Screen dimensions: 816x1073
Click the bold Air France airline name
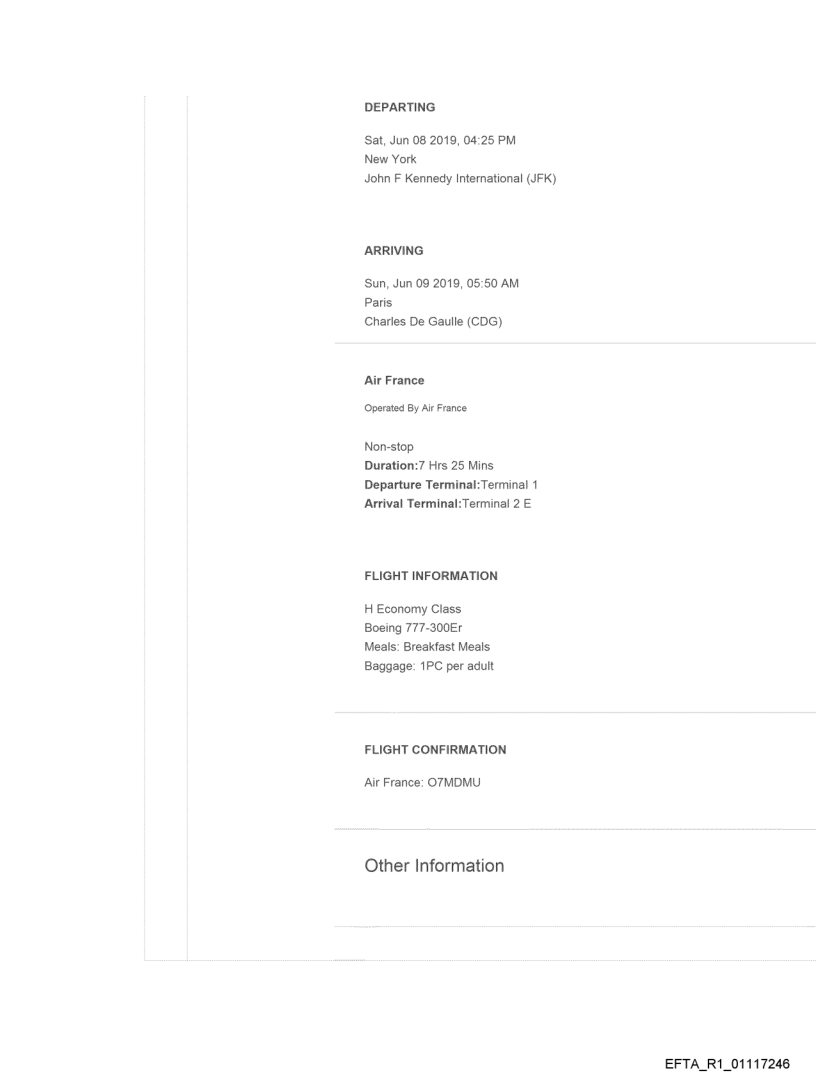click(392, 381)
